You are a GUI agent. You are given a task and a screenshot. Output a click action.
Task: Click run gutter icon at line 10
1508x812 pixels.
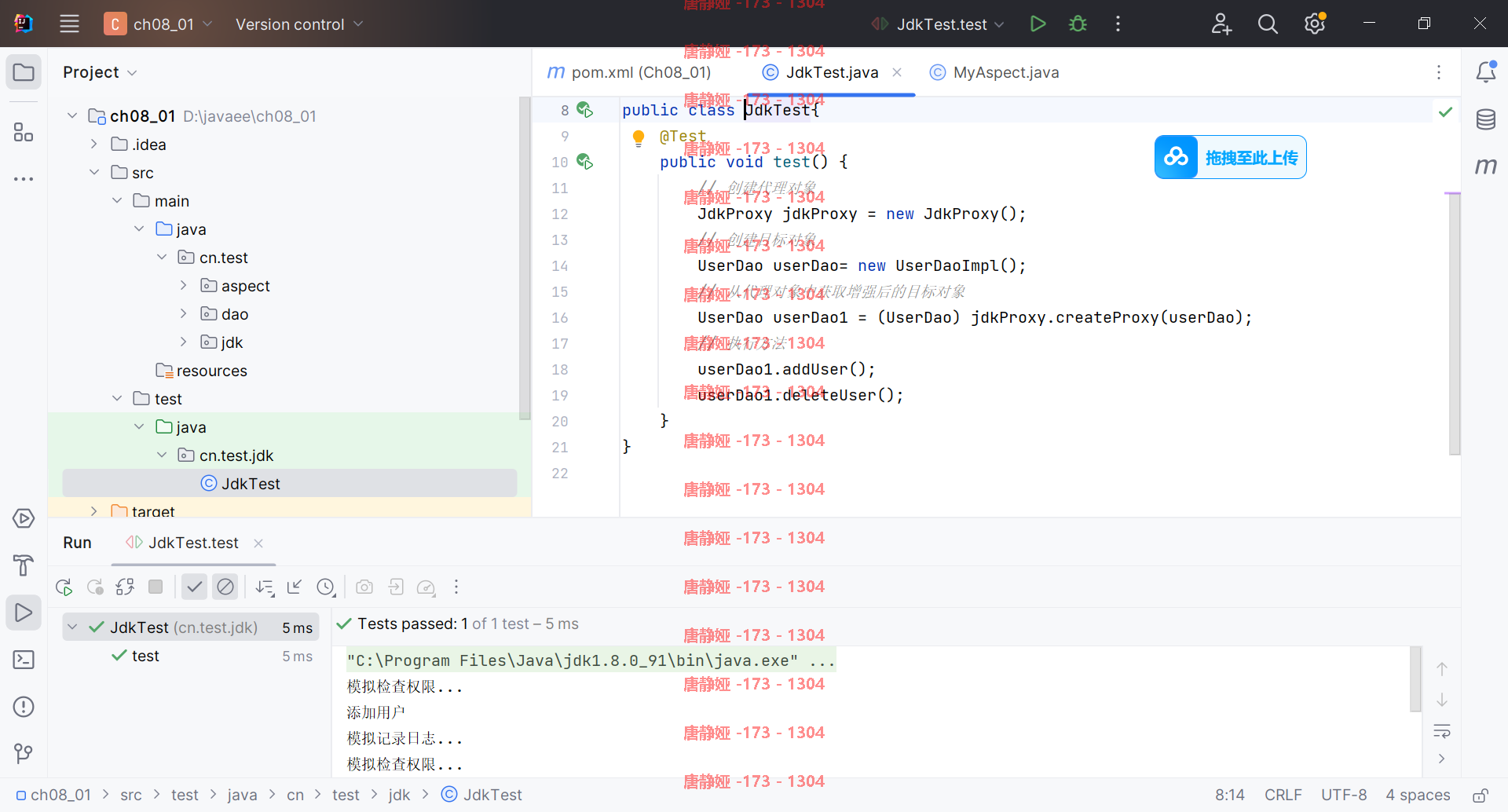pyautogui.click(x=585, y=162)
